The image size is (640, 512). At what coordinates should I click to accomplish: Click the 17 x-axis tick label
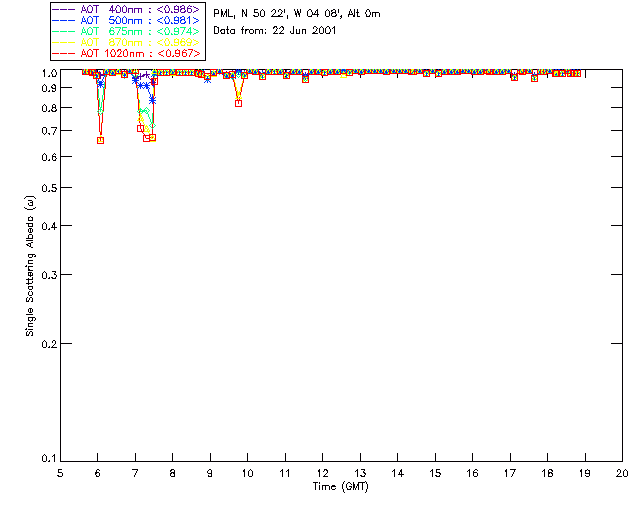click(x=510, y=473)
